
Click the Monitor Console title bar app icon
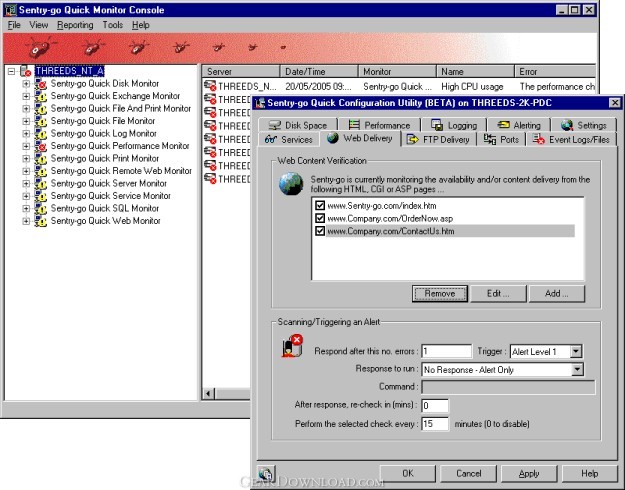click(10, 10)
